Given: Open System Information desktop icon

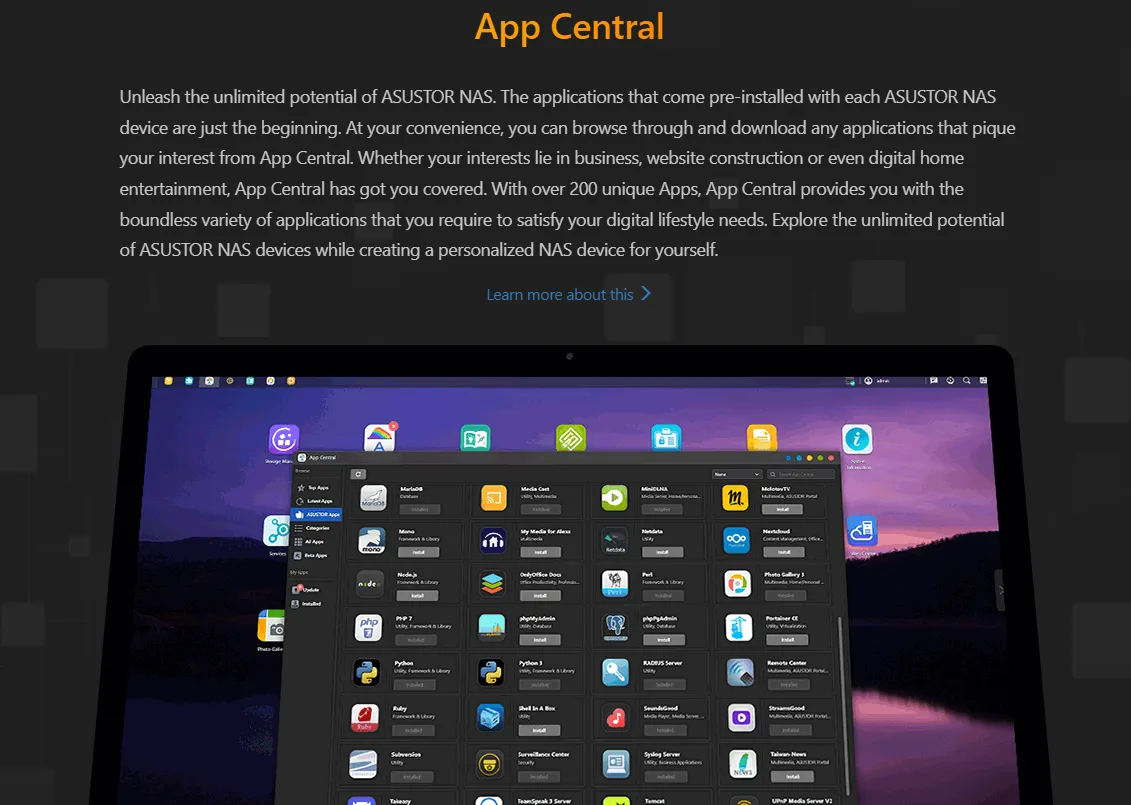Looking at the screenshot, I should 857,439.
